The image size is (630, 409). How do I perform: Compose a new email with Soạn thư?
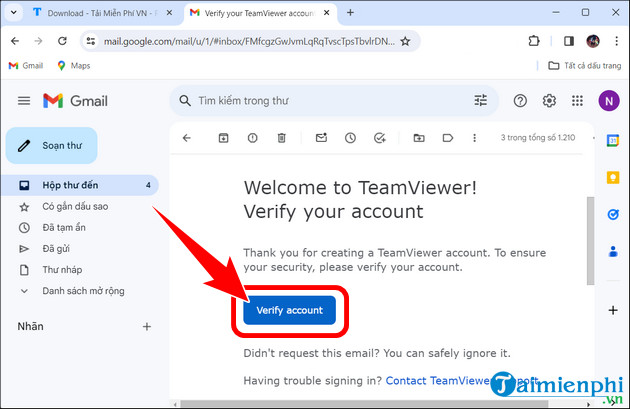51,145
